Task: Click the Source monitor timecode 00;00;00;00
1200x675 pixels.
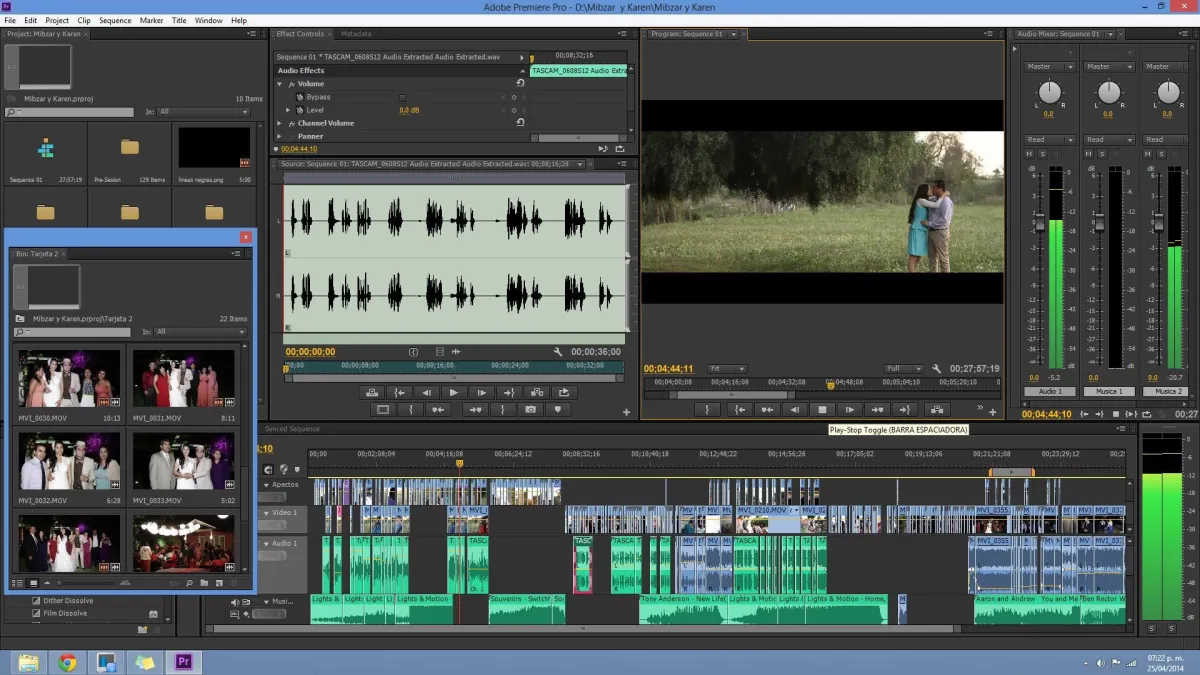Action: 310,352
